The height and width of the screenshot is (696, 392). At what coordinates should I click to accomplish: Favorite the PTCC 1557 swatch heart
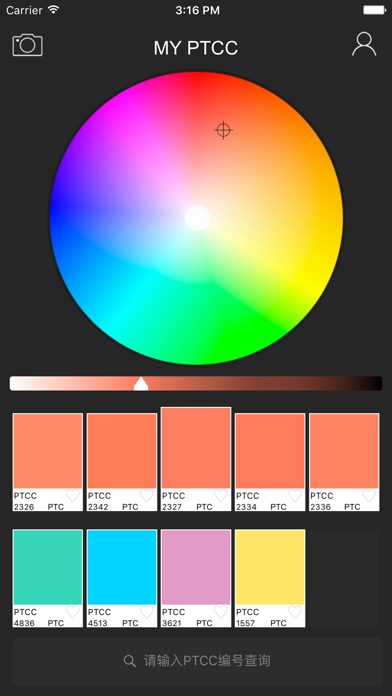[295, 612]
